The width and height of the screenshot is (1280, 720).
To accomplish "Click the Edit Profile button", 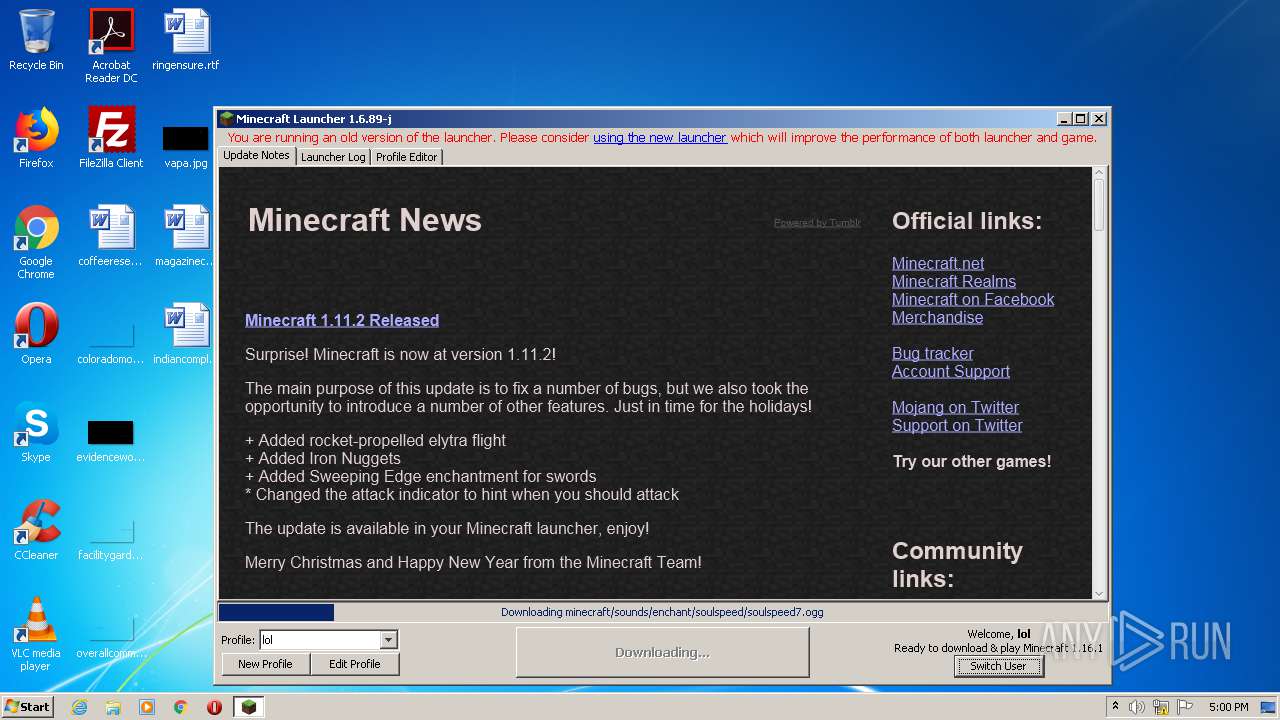I will click(x=354, y=664).
